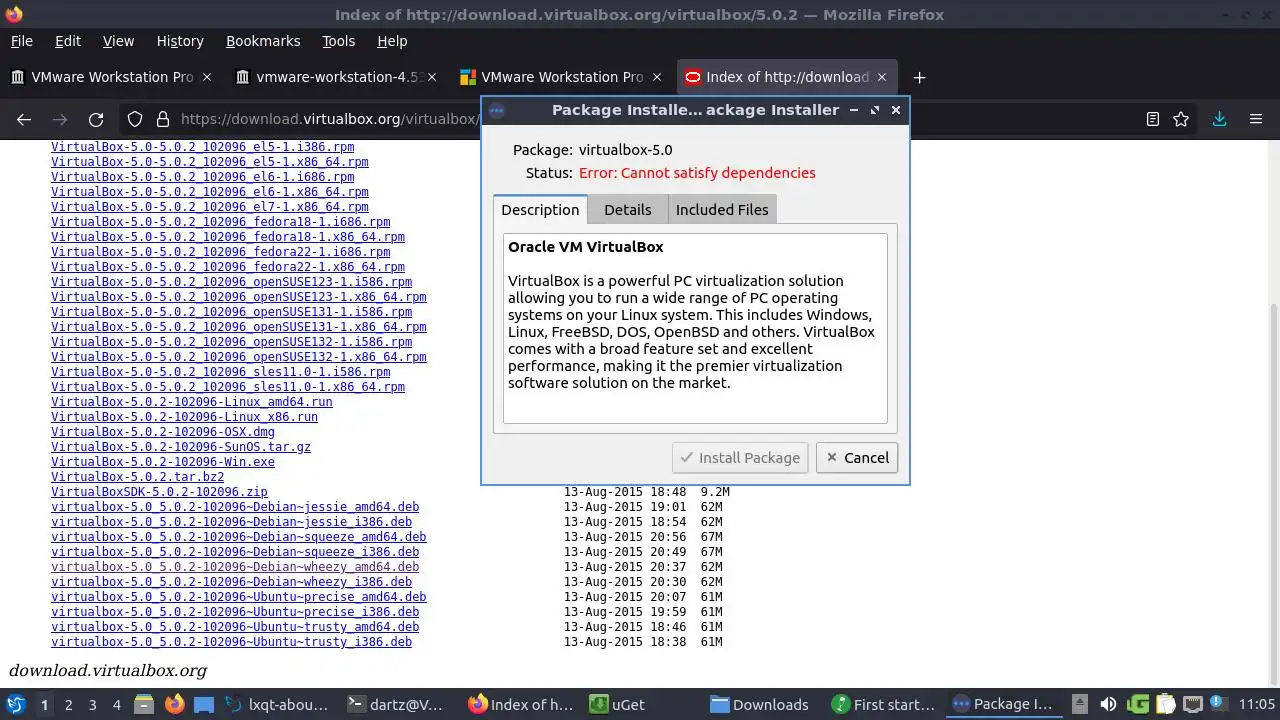Open the Debian~jessie_amd64.deb link
Image resolution: width=1280 pixels, height=720 pixels.
tap(235, 507)
